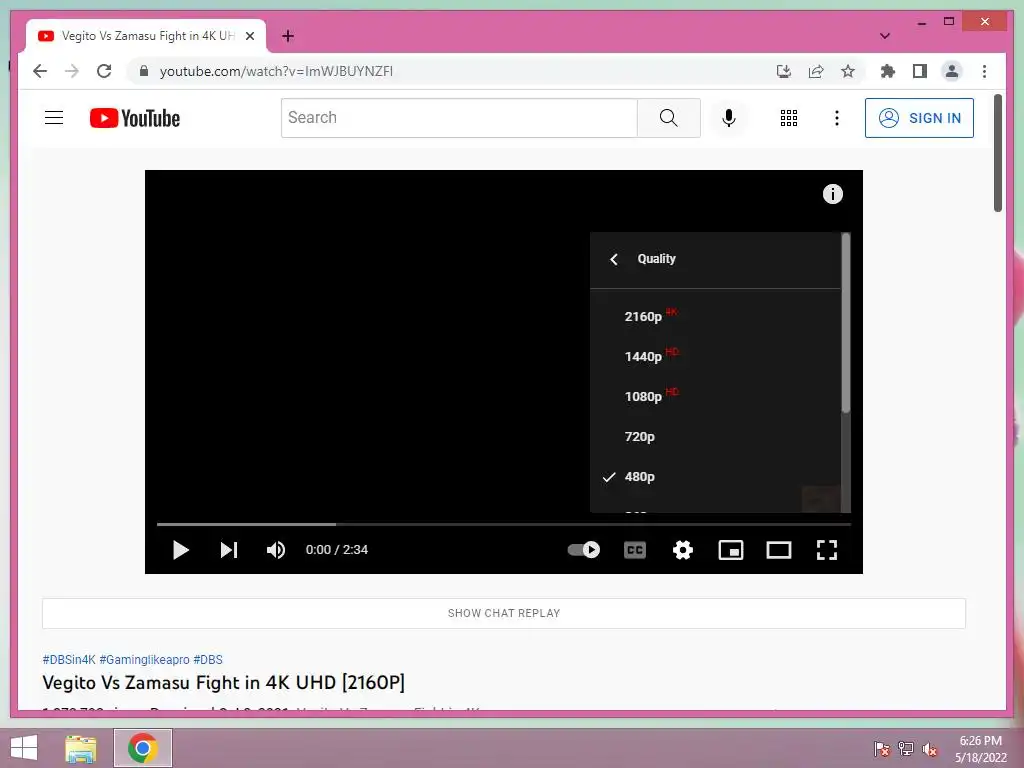The height and width of the screenshot is (768, 1024).
Task: Go forward in the browser
Action: 72,71
